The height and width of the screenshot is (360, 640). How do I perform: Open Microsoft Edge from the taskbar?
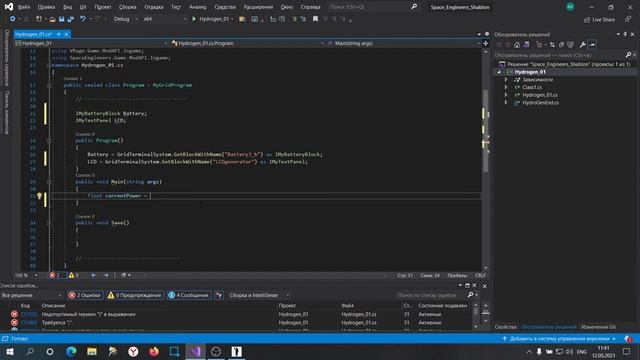tap(71, 351)
